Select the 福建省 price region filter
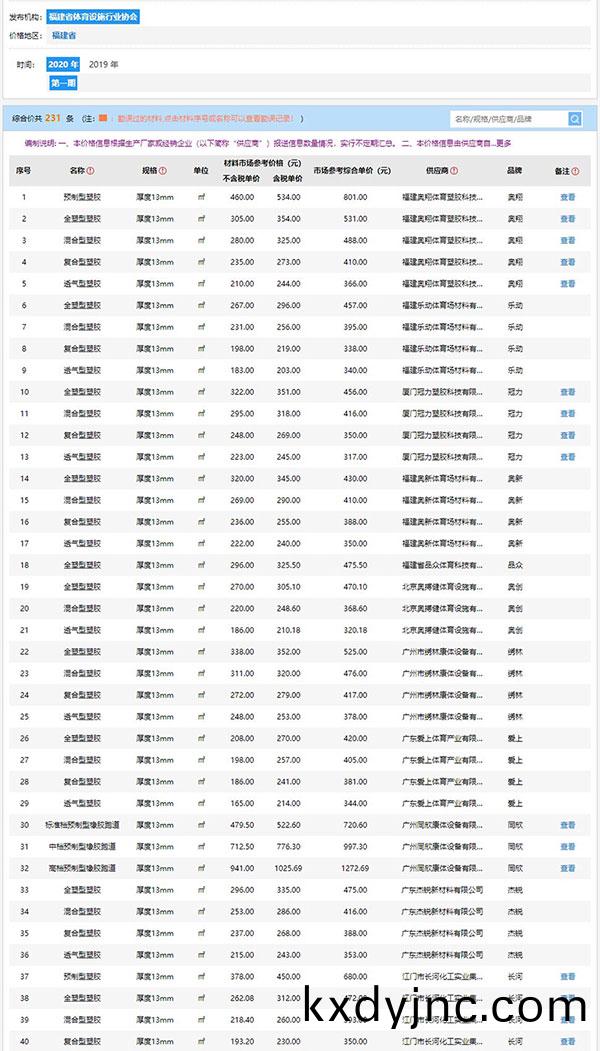Screen dimensions: 600x1051 (64, 35)
